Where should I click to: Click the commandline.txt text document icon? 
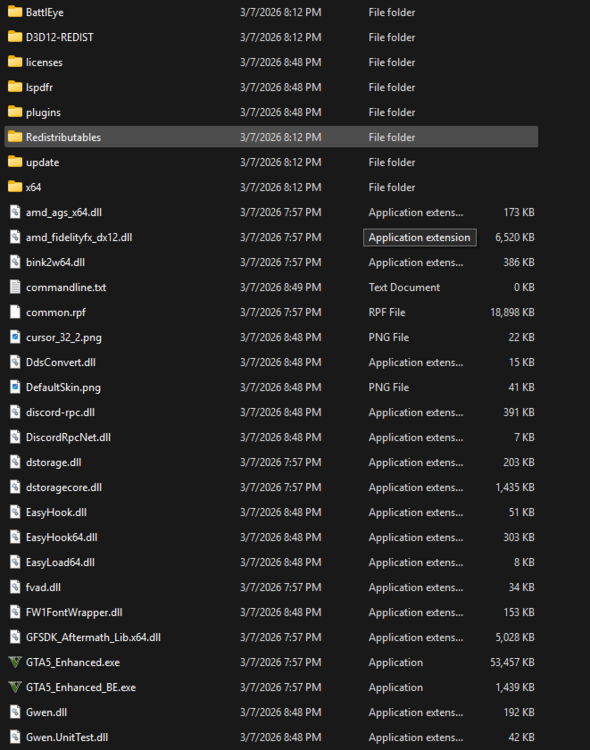[x=15, y=287]
